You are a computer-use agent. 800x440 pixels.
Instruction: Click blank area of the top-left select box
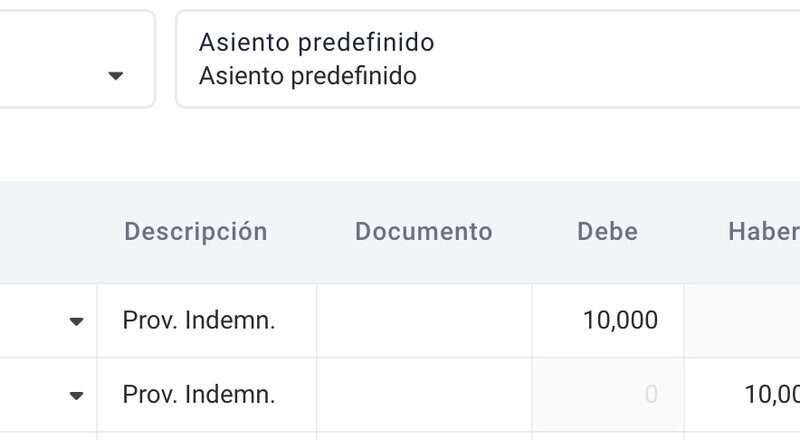point(51,59)
